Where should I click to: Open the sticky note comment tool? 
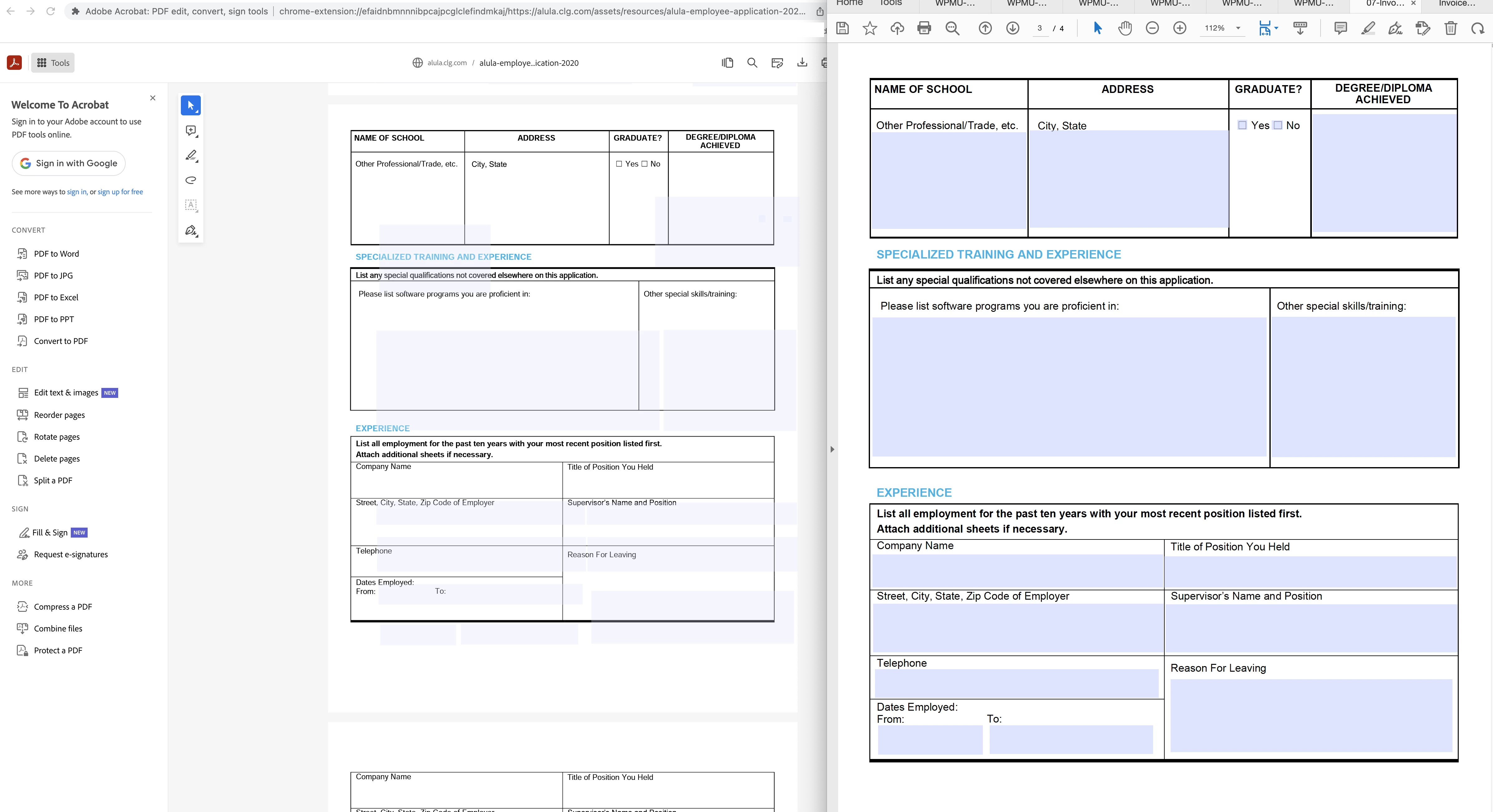coord(1340,28)
